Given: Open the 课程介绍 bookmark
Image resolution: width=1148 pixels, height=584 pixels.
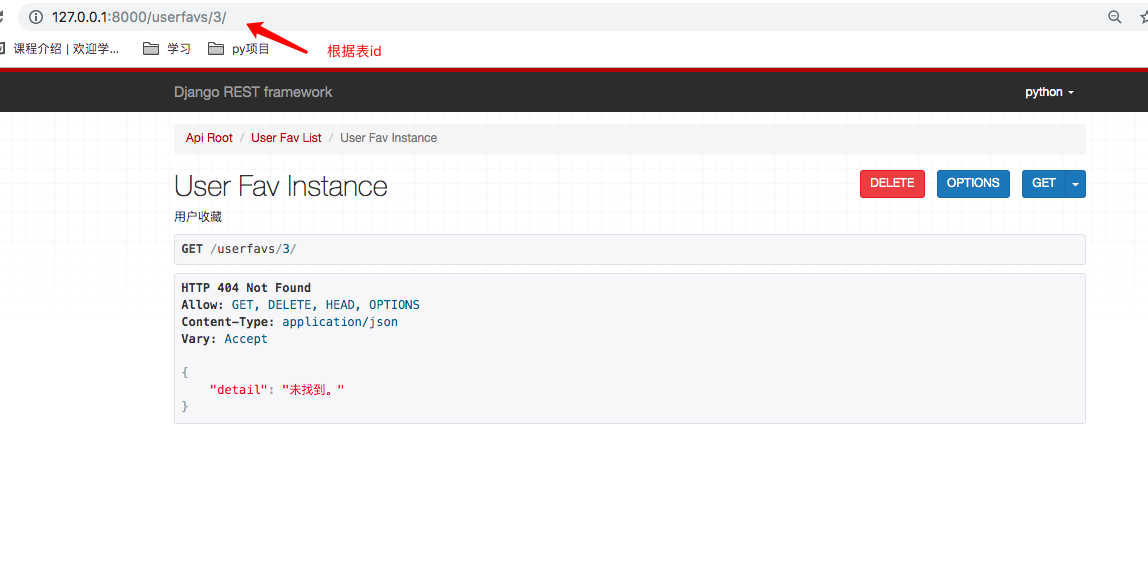Looking at the screenshot, I should (60, 49).
